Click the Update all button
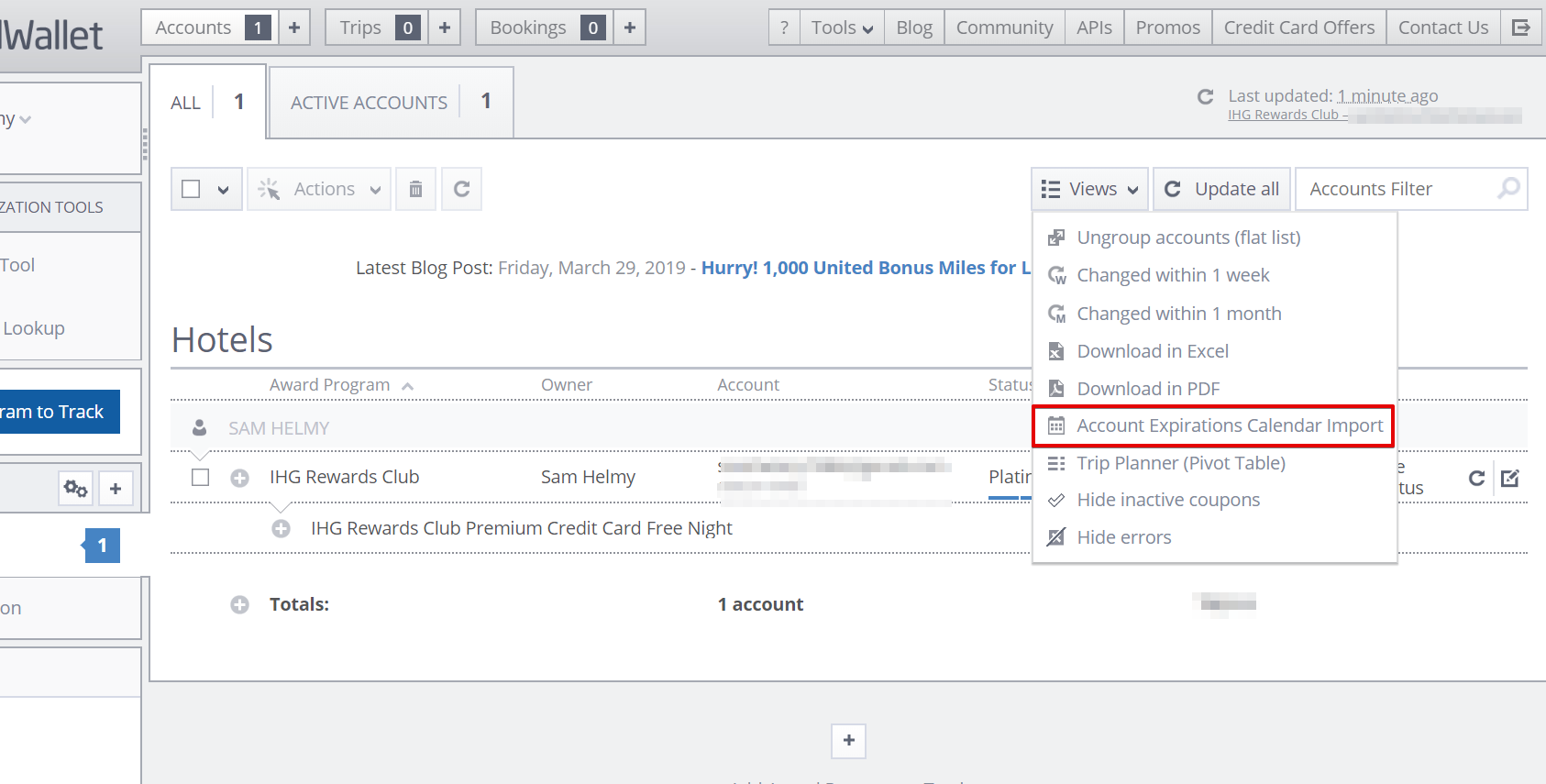Viewport: 1546px width, 784px height. (x=1222, y=189)
